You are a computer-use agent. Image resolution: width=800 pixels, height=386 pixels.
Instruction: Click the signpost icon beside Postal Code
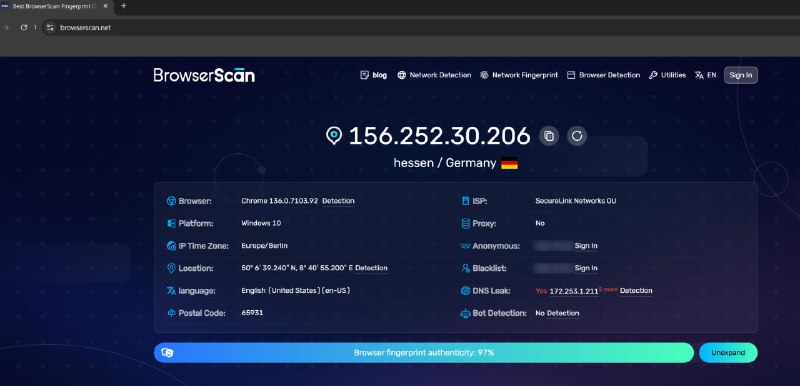click(171, 313)
